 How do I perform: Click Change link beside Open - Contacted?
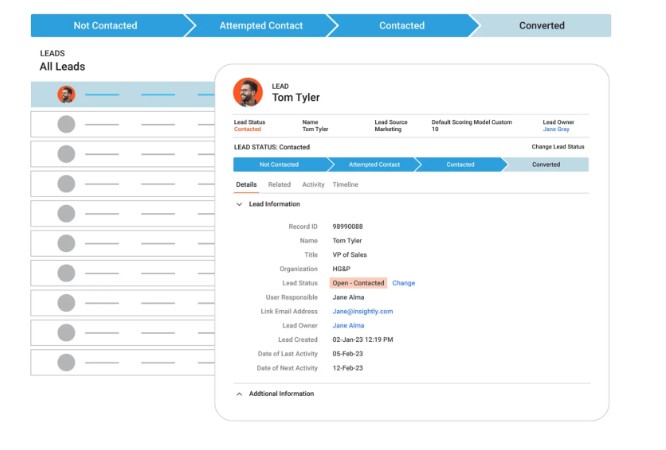coord(403,283)
